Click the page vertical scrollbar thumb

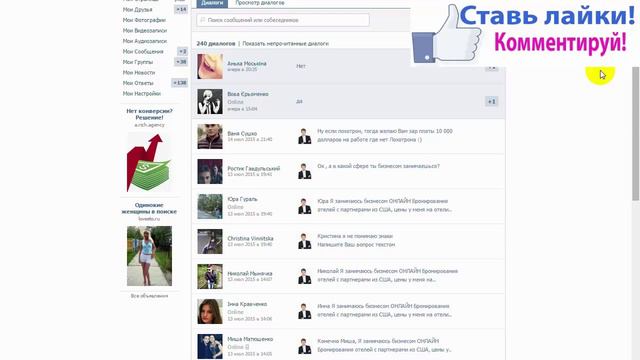(x=636, y=133)
